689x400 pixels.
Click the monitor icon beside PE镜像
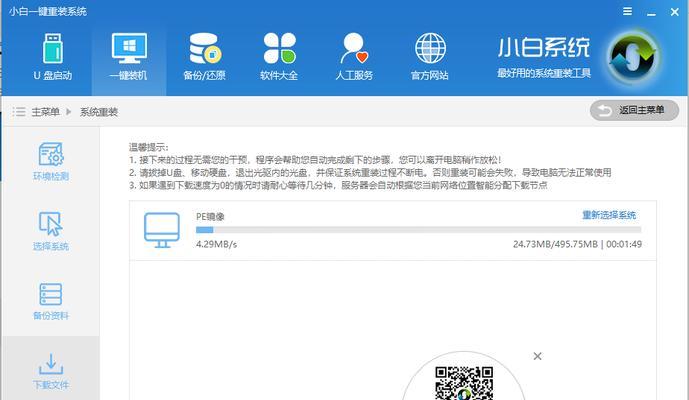tap(162, 230)
